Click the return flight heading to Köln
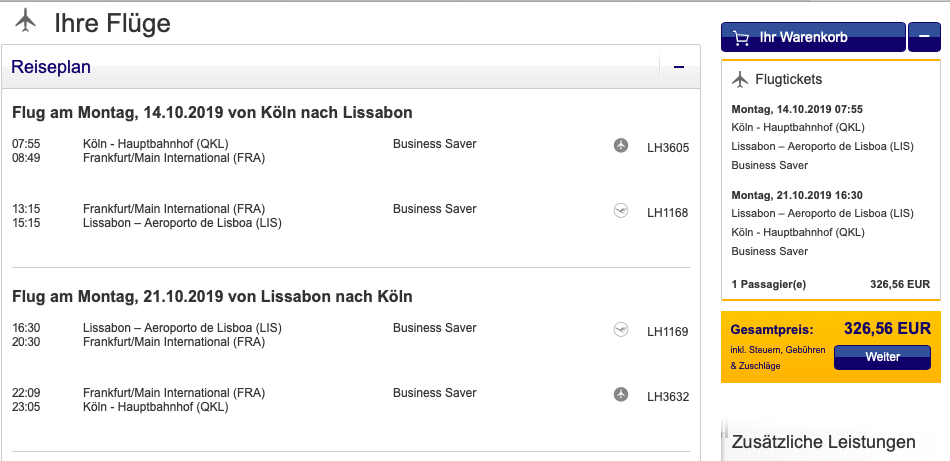 coord(212,296)
